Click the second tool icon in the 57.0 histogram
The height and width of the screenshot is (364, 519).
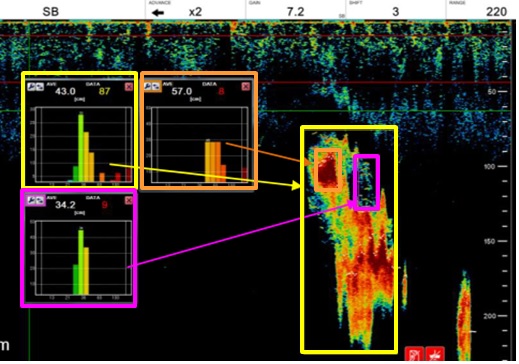coord(156,86)
